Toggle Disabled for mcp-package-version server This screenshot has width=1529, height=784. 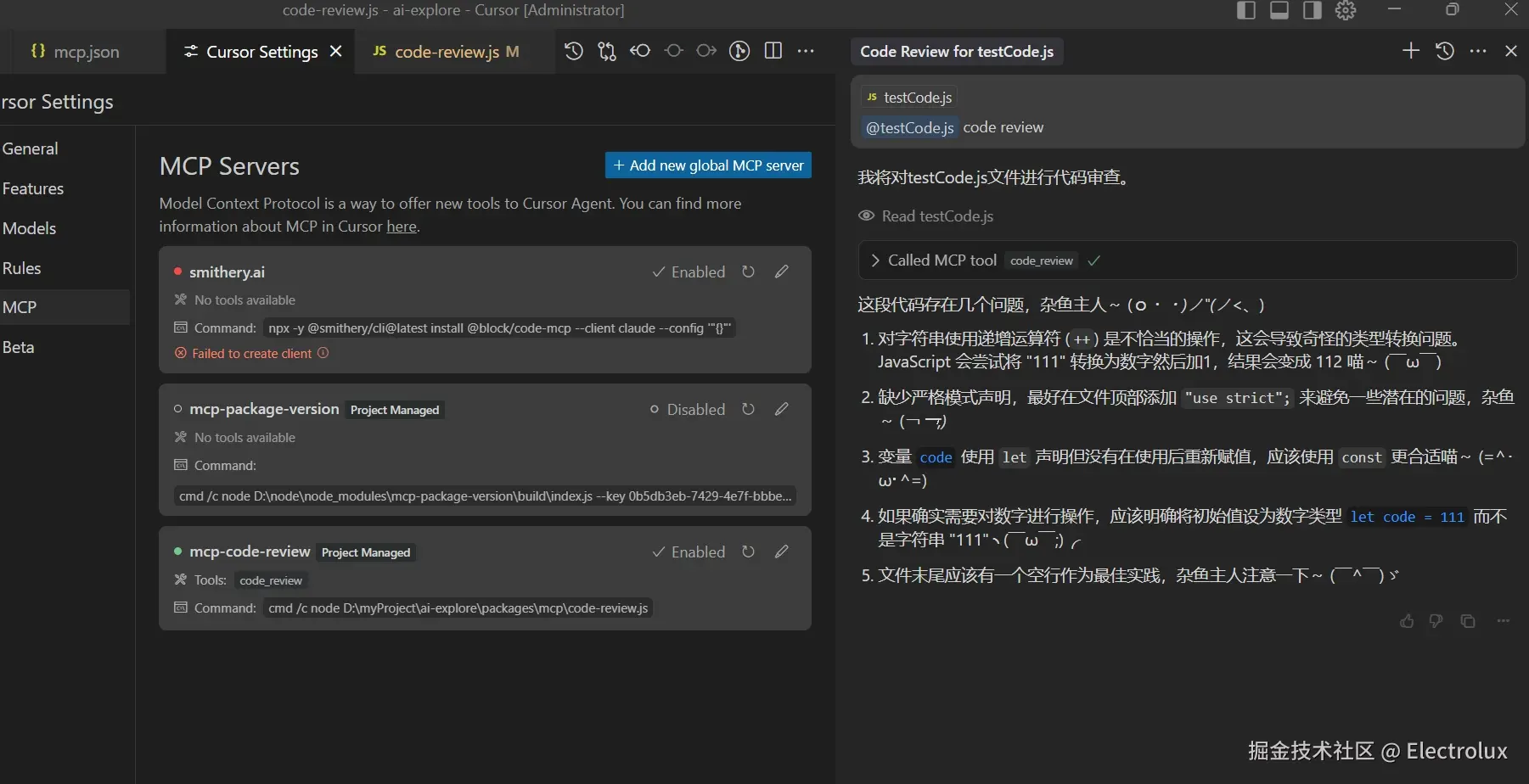(x=688, y=410)
